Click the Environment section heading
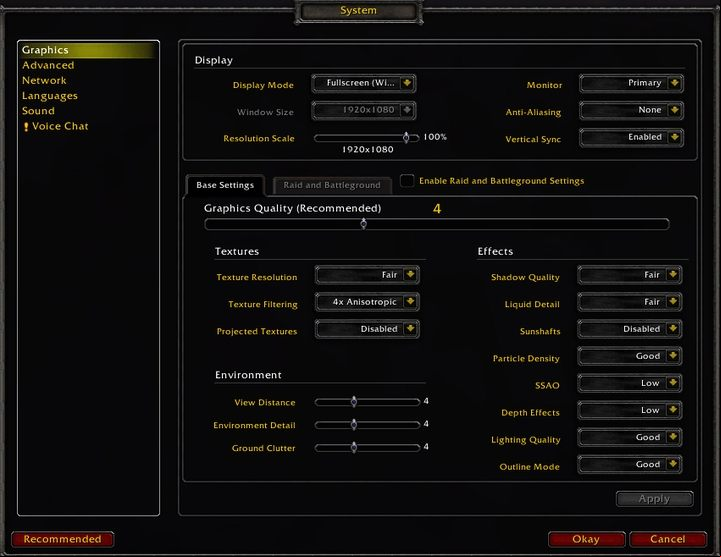The image size is (721, 557). tap(248, 375)
